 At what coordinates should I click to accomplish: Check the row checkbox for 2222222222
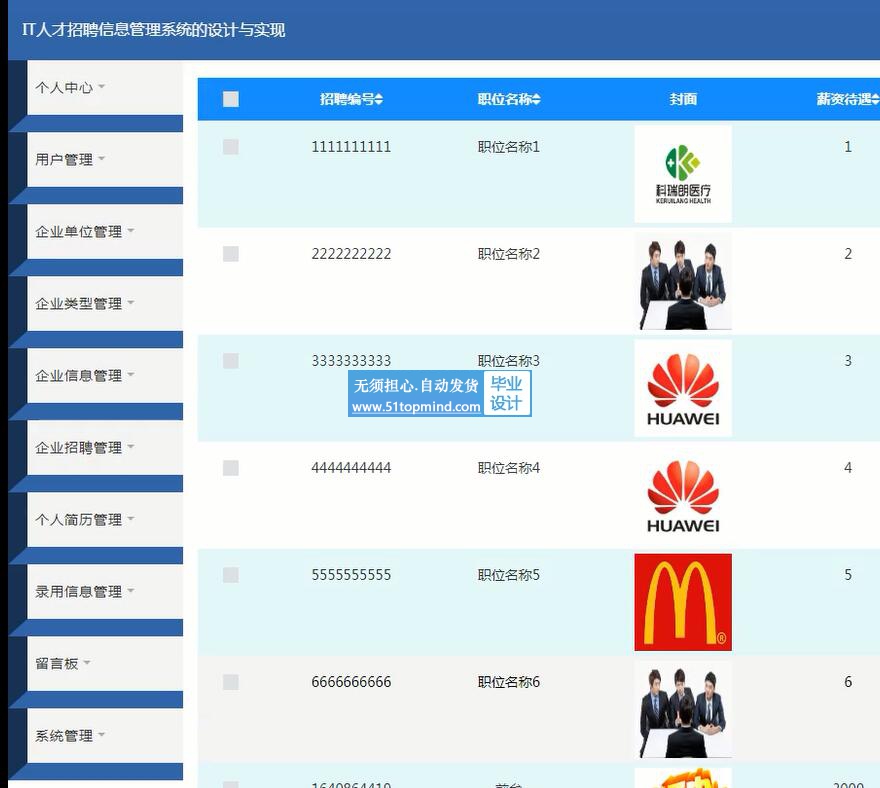(231, 254)
